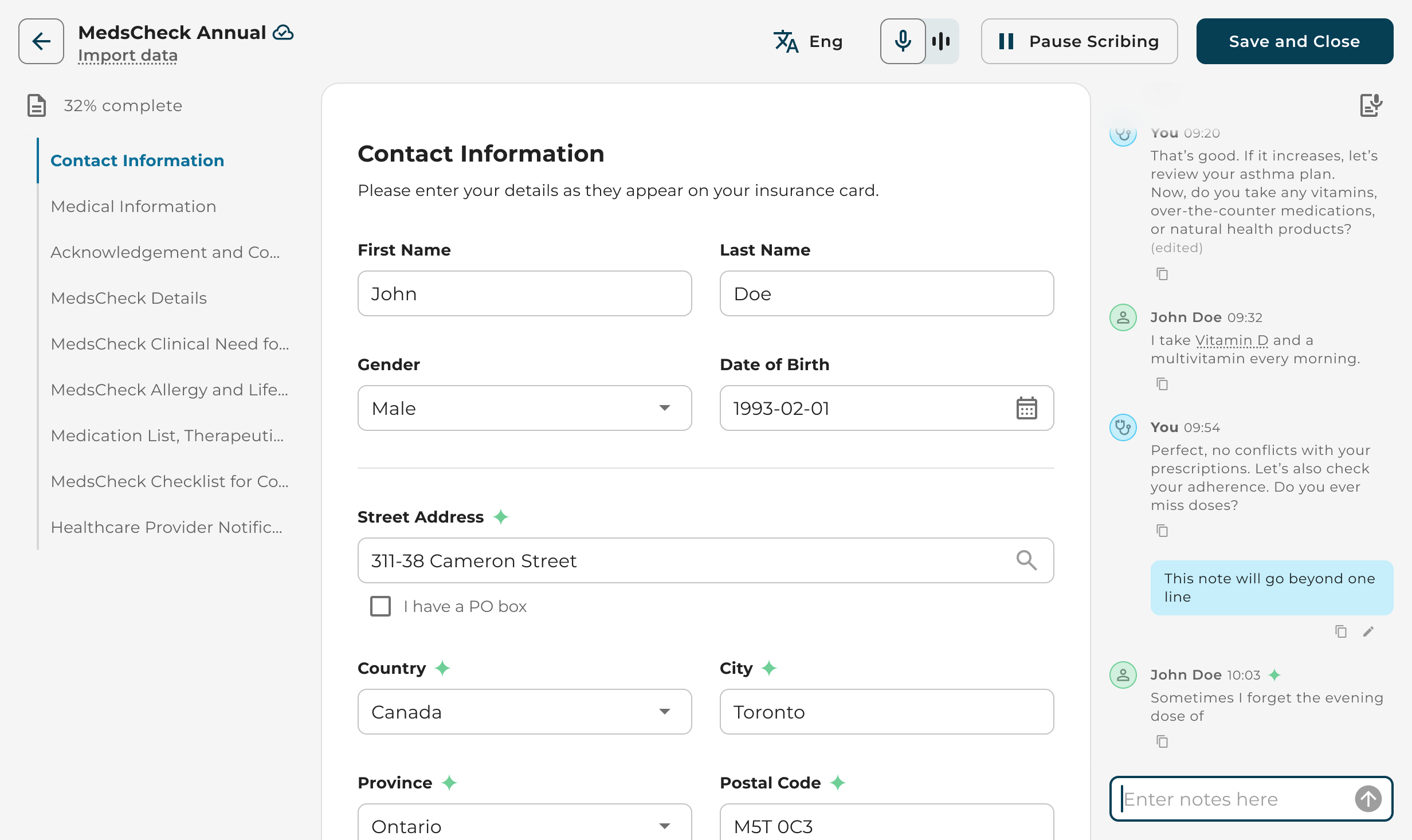1412x840 pixels.
Task: Open the Medical Information section
Action: pos(134,206)
